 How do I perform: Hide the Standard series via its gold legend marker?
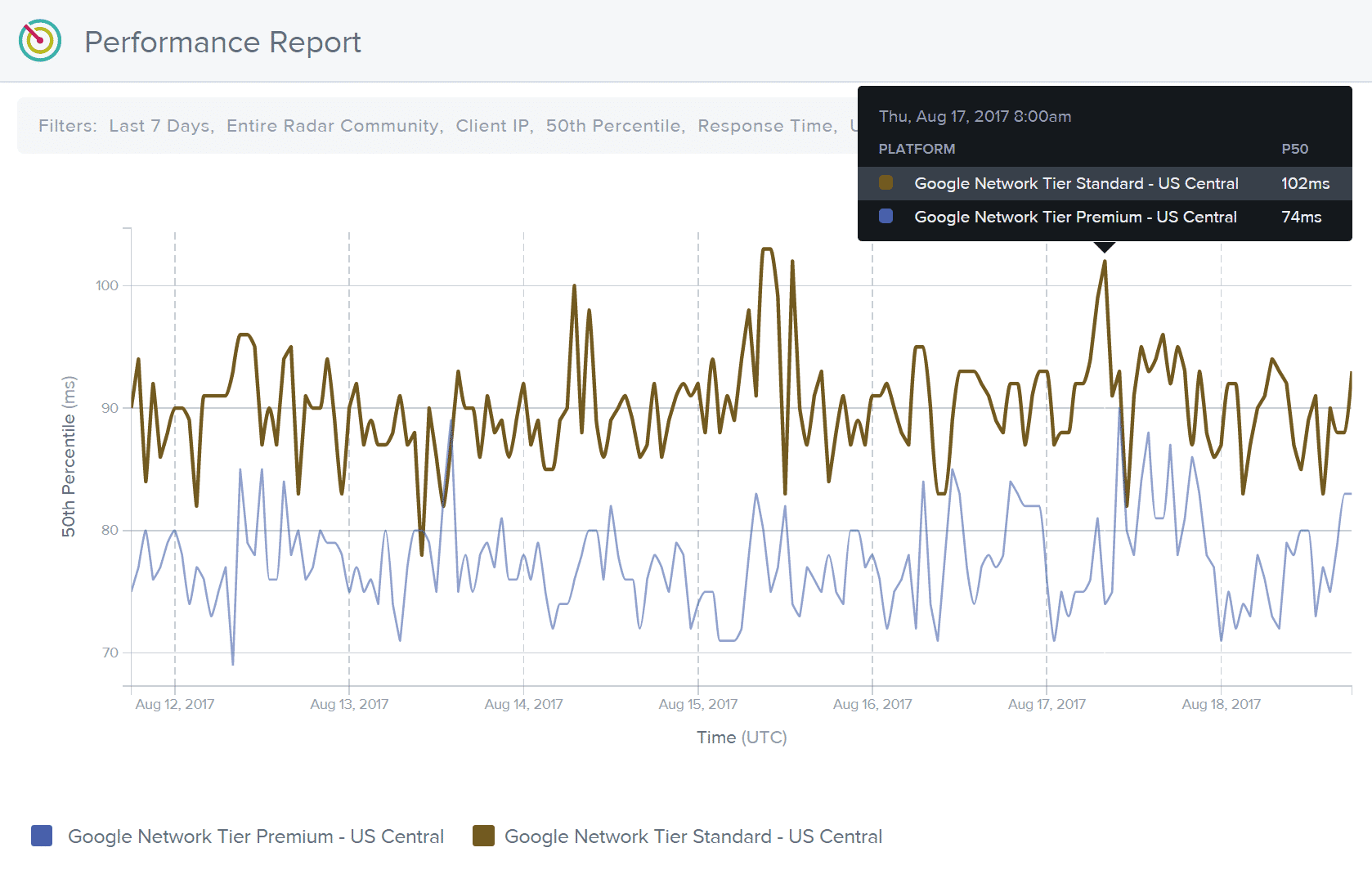coord(484,836)
